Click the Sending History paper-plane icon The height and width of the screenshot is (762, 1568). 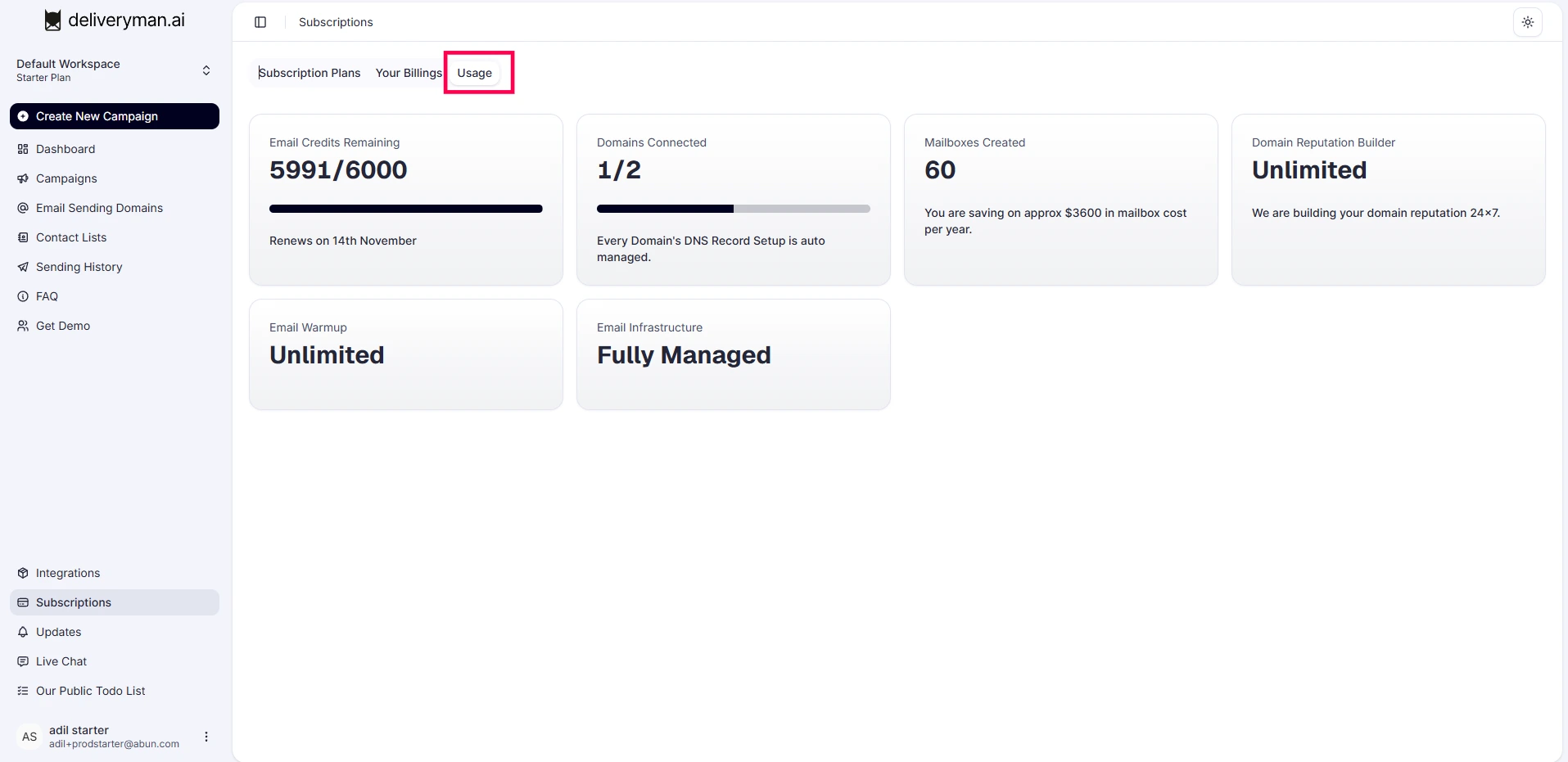coord(23,267)
